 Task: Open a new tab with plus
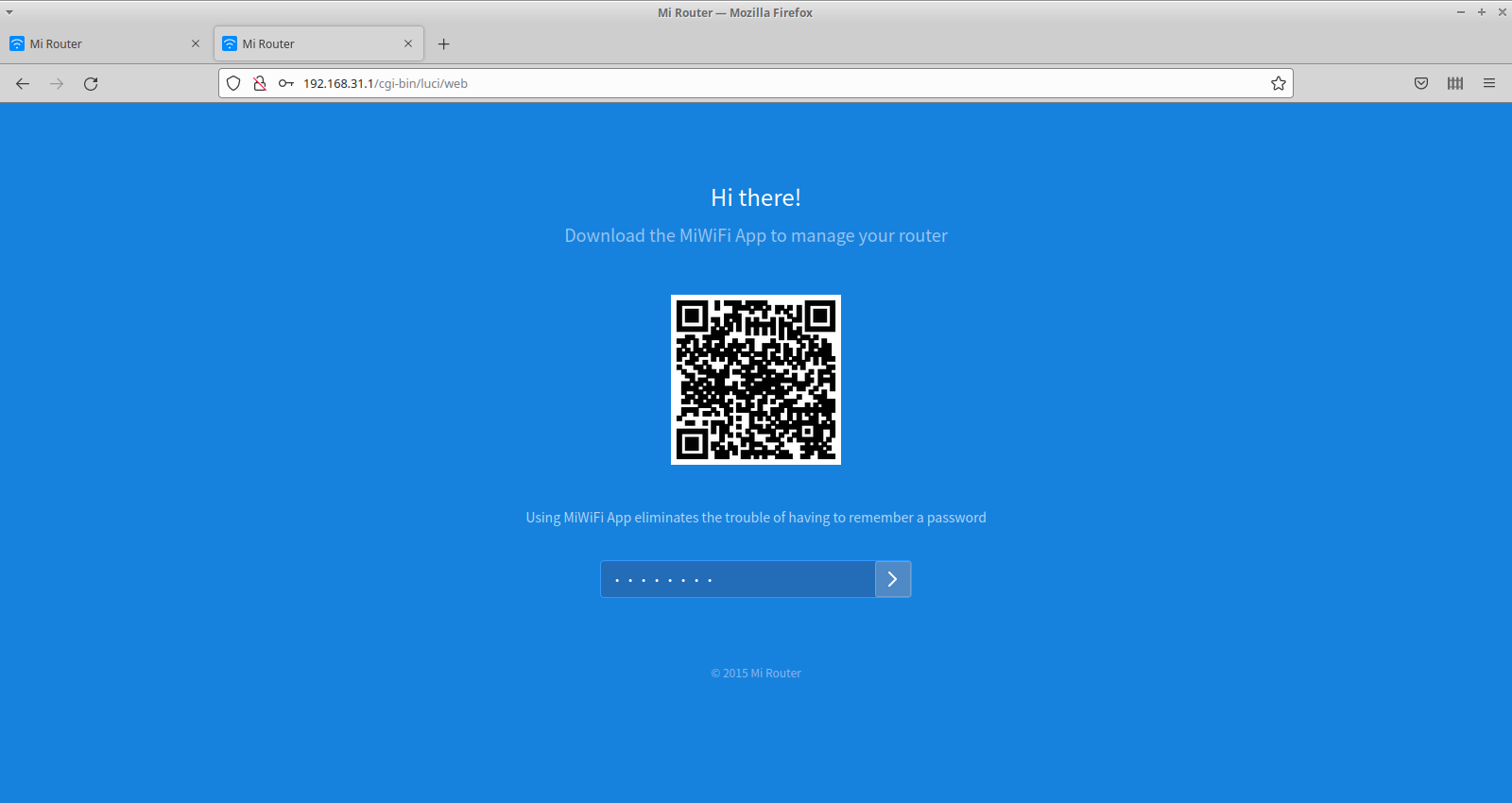pos(444,43)
